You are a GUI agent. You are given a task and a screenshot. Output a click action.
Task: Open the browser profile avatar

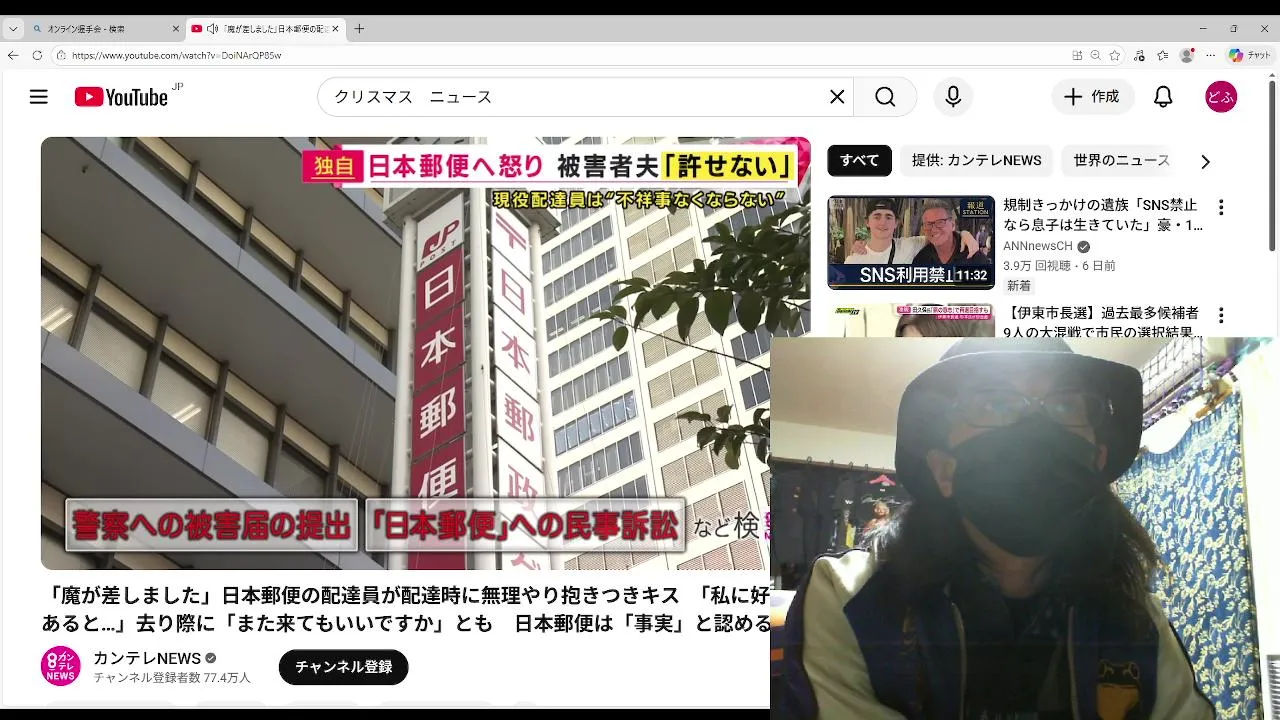tap(1187, 55)
